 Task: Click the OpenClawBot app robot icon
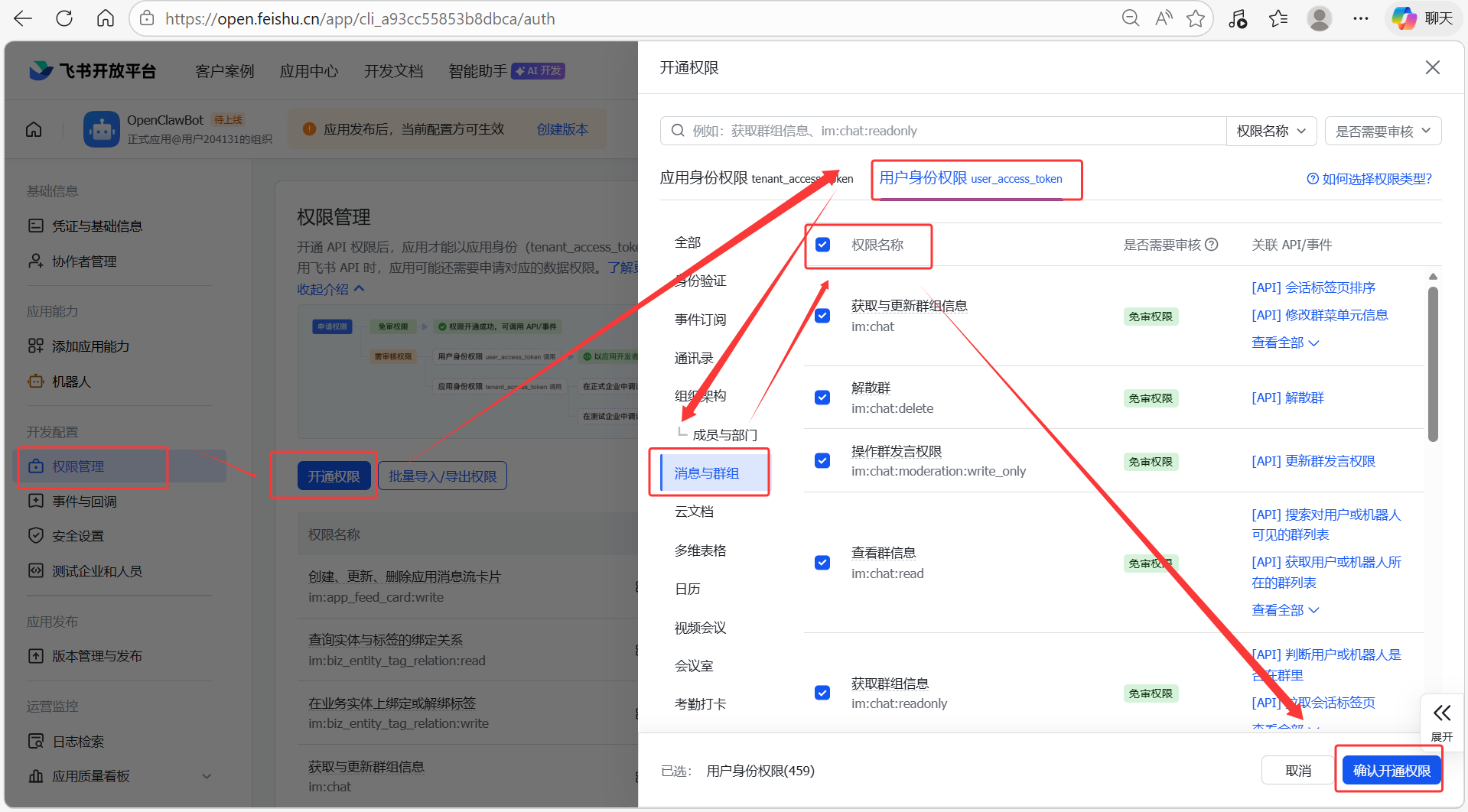102,129
